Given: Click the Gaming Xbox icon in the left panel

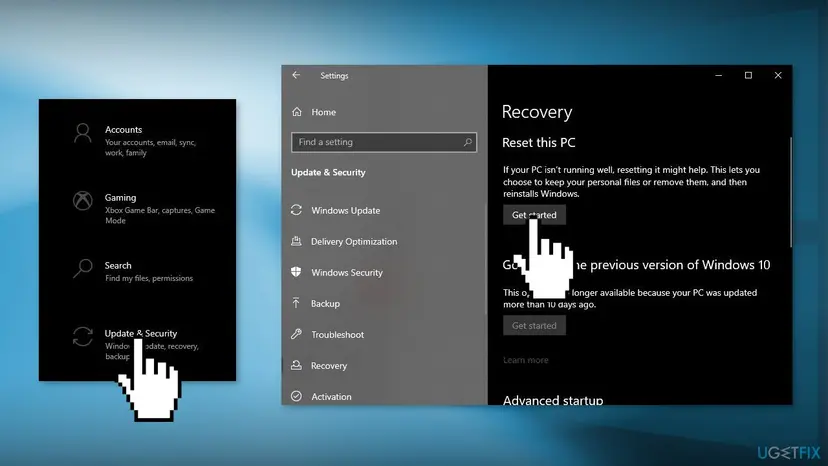Looking at the screenshot, I should tap(82, 201).
